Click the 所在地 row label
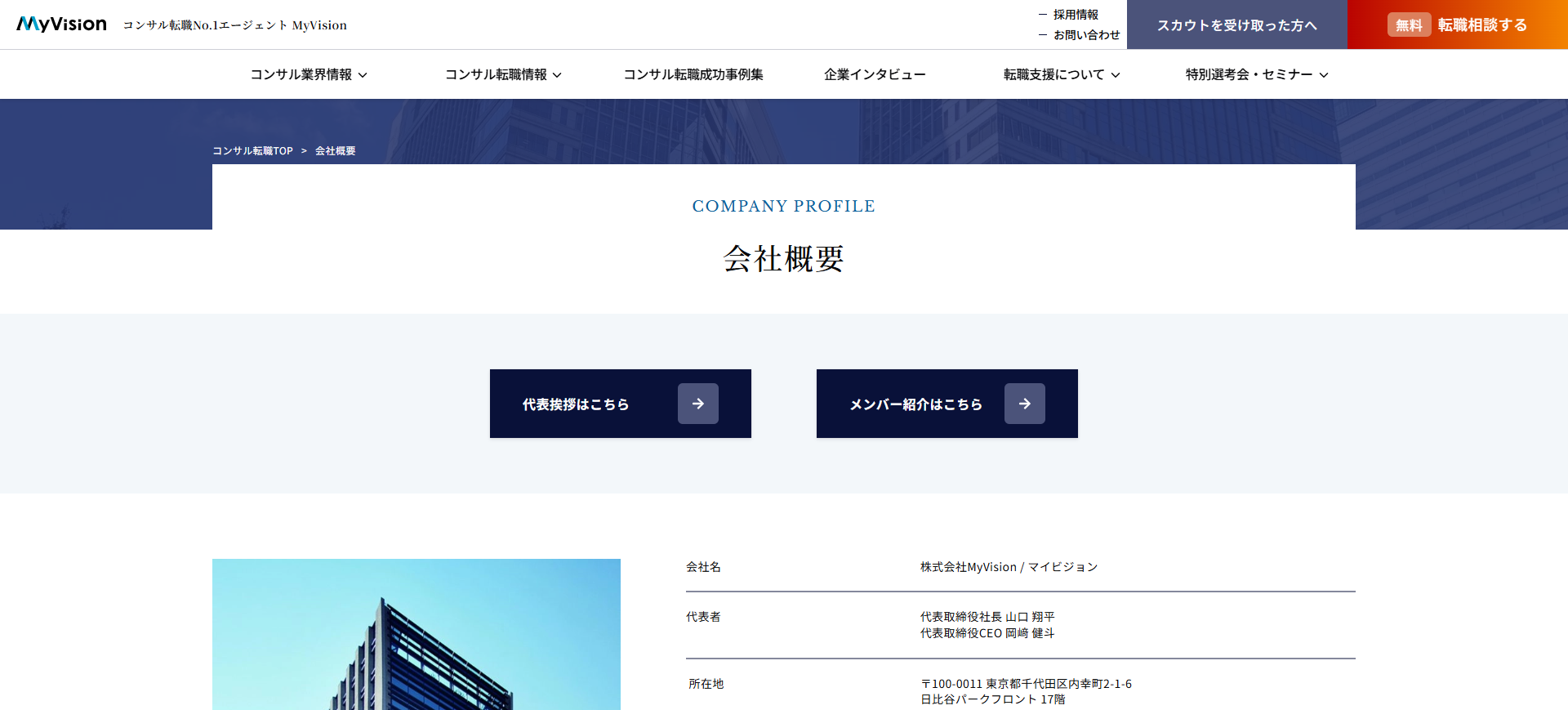 click(x=706, y=684)
